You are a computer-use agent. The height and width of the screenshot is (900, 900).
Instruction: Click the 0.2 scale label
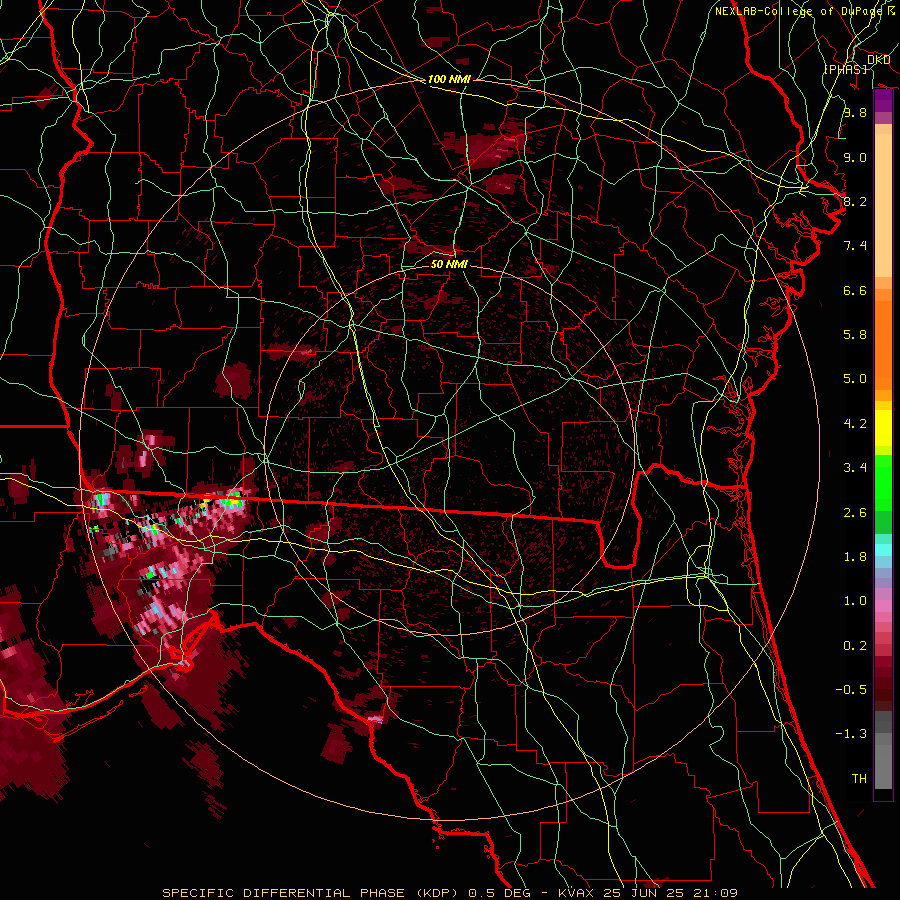(855, 646)
